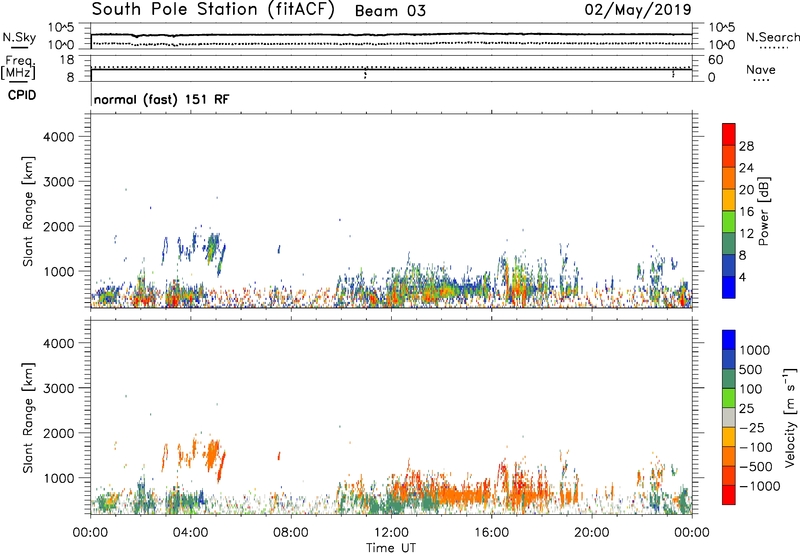Image resolution: width=800 pixels, height=554 pixels.
Task: Click the text 'normal (fast) 151 RF'
Action: pos(162,99)
